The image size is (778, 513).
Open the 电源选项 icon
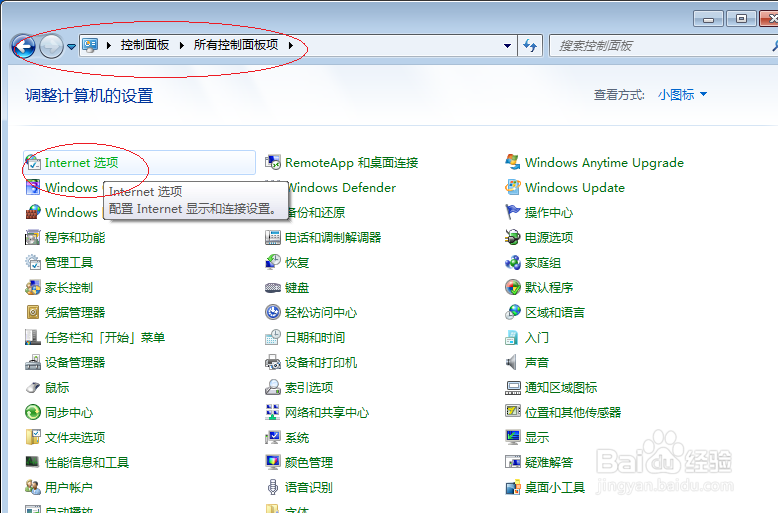[x=513, y=238]
